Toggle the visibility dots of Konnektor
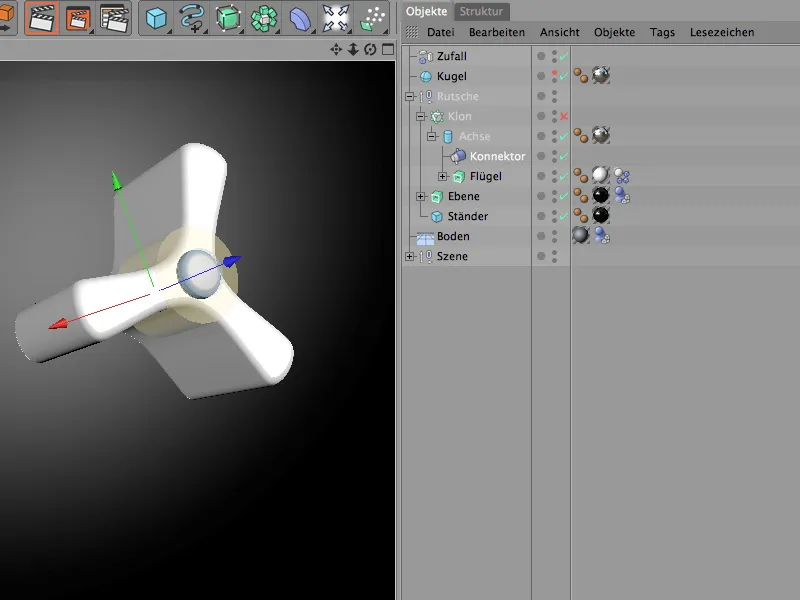The width and height of the screenshot is (800, 600). click(553, 156)
